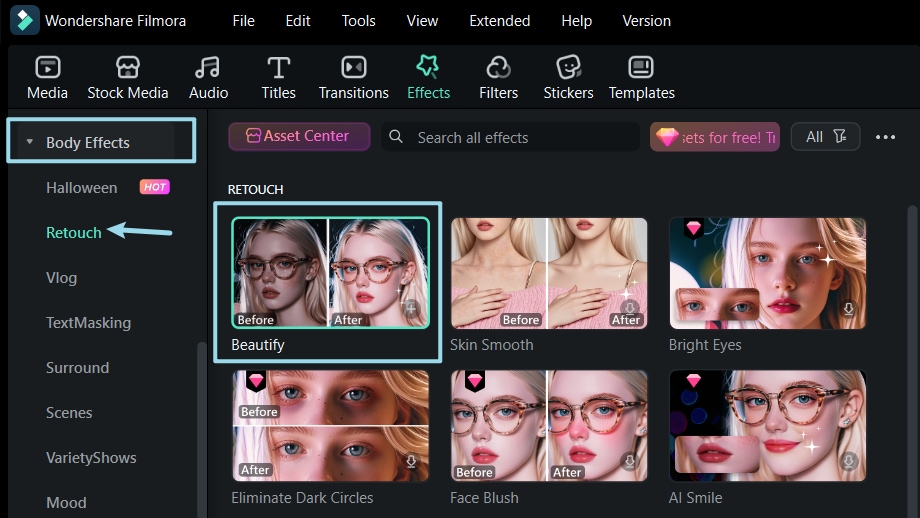
Task: Select the Retouch category
Action: [x=74, y=232]
